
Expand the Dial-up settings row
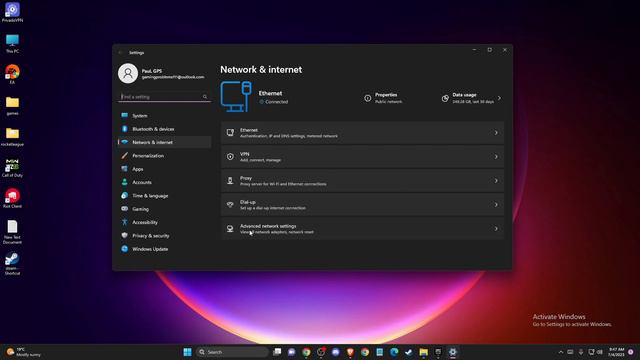pos(362,205)
